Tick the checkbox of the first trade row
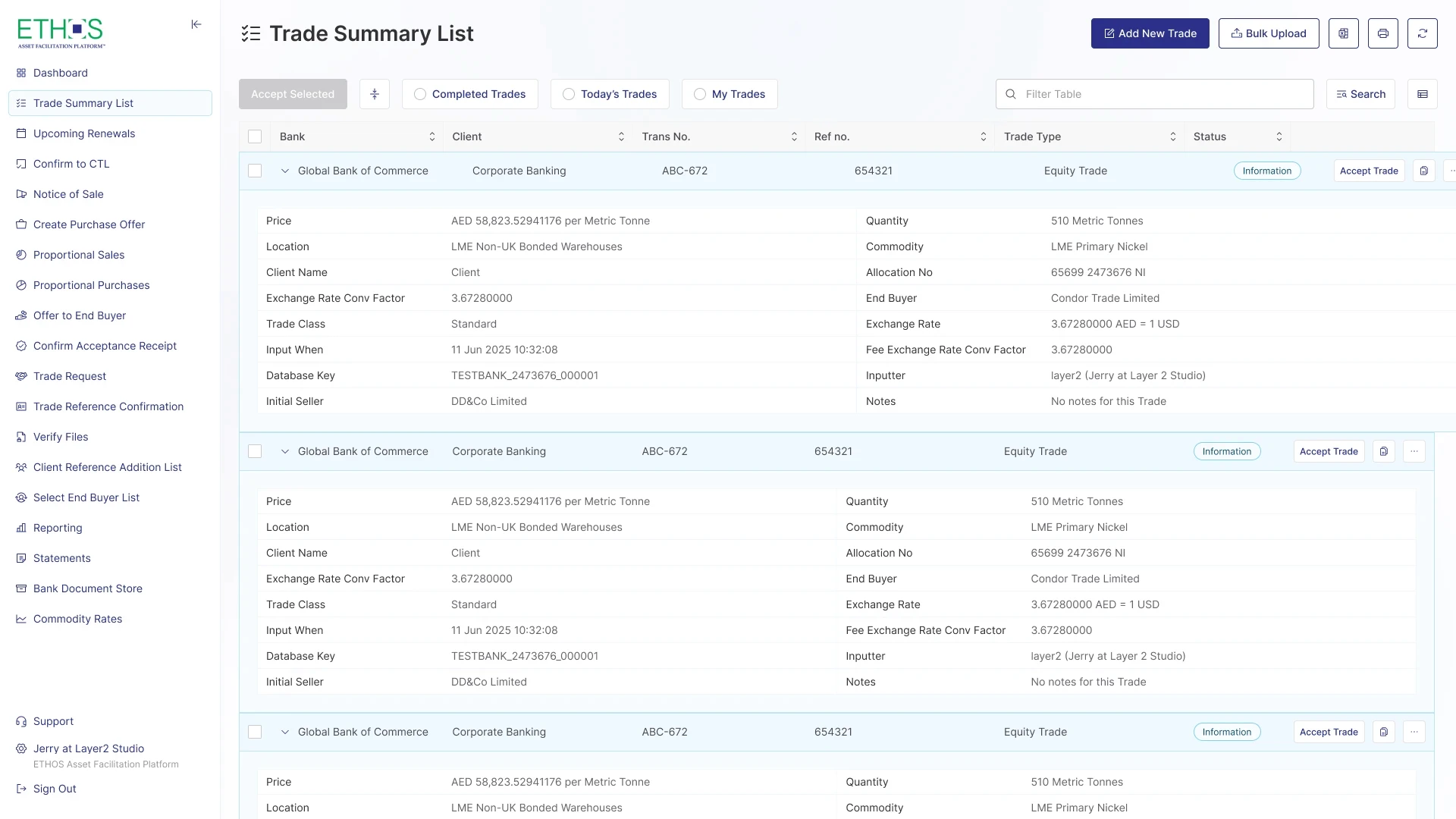Screen dimensions: 1456x819 pos(255,171)
